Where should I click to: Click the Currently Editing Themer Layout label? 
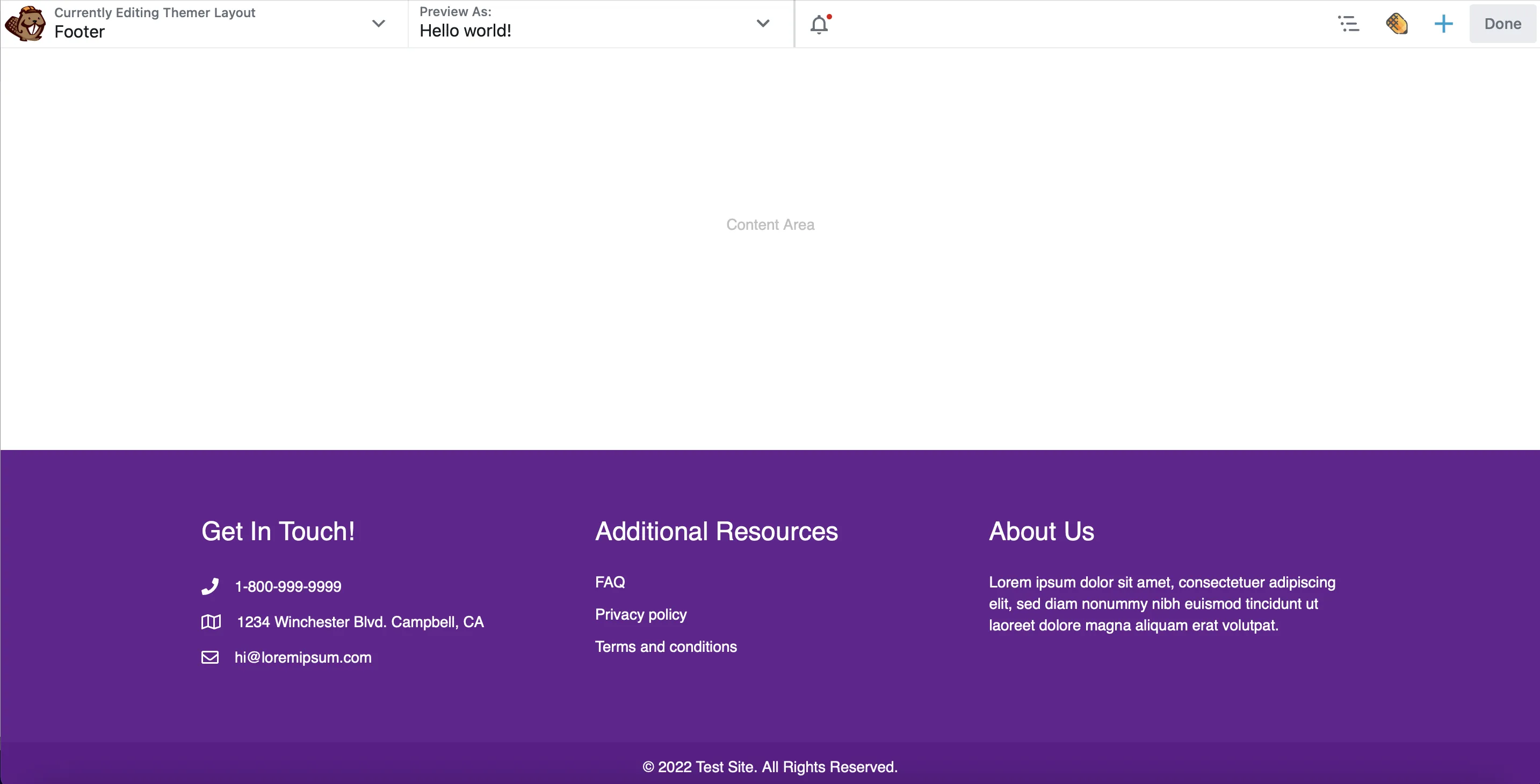(x=155, y=12)
